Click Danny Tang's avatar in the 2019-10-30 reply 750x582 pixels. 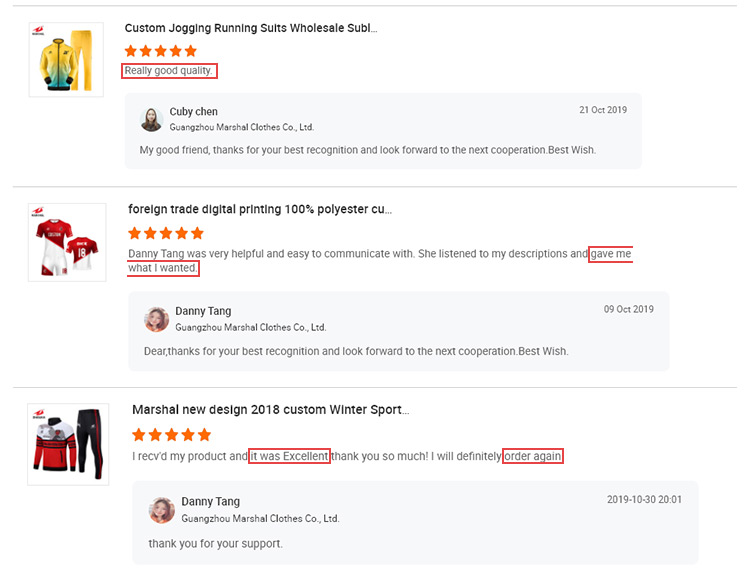point(162,510)
